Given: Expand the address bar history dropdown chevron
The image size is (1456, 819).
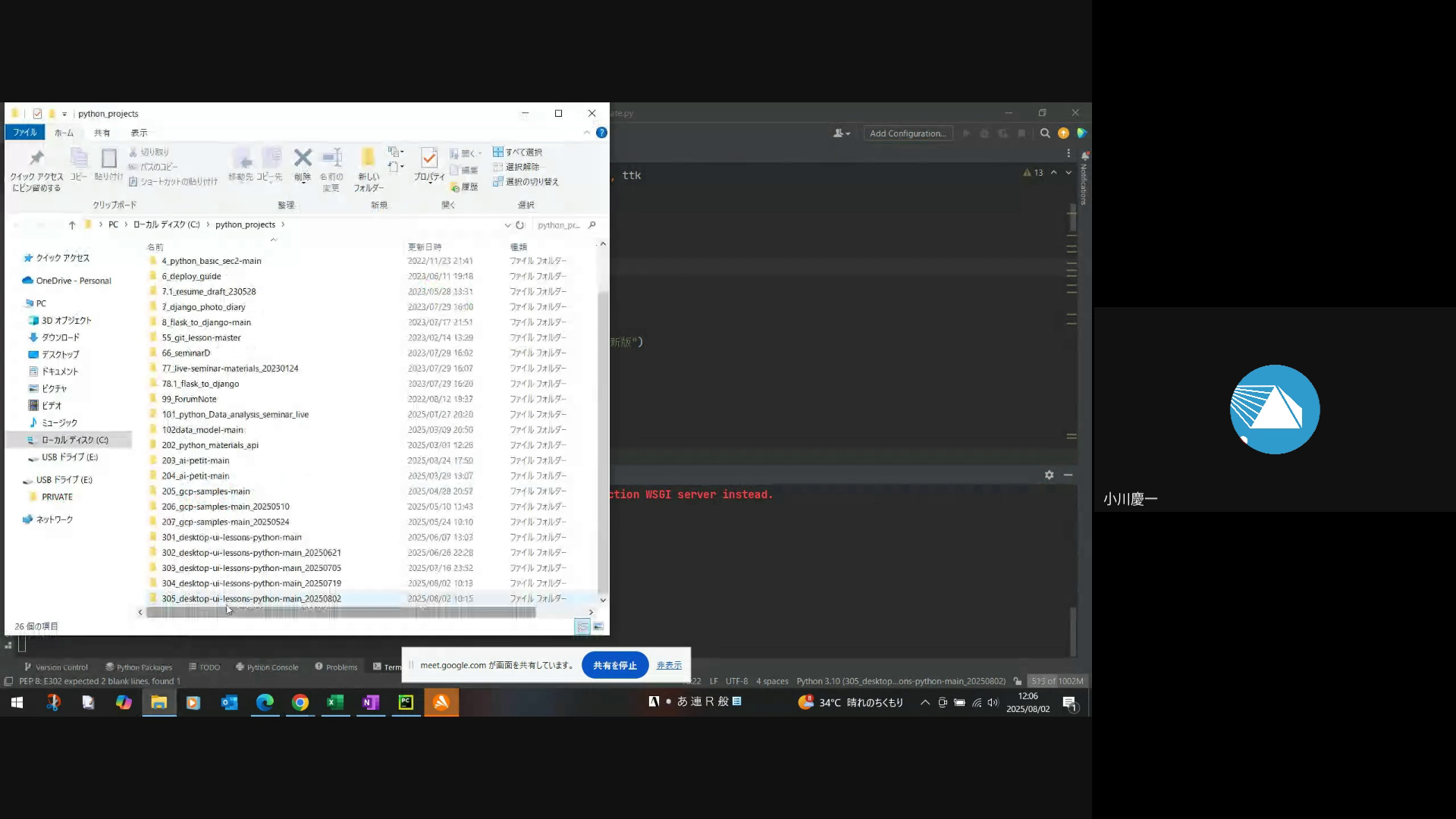Looking at the screenshot, I should (507, 225).
